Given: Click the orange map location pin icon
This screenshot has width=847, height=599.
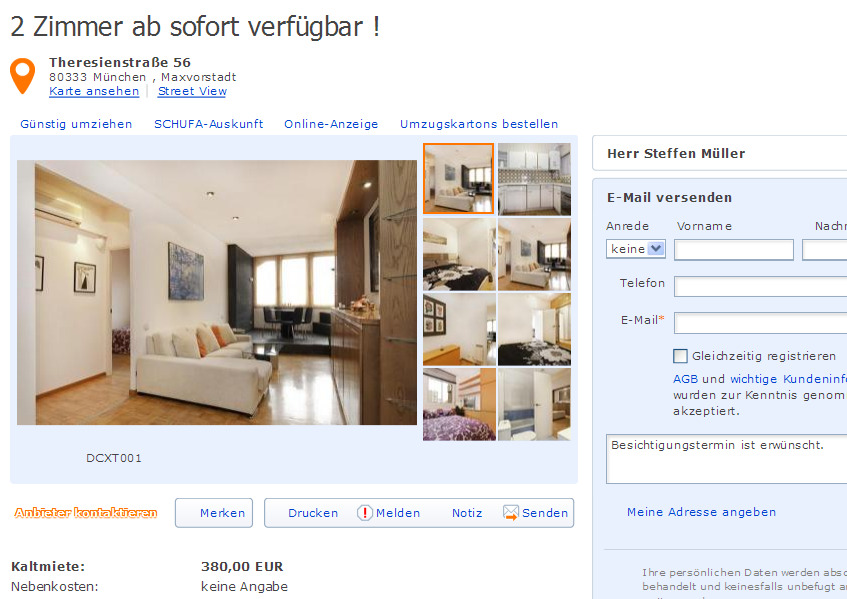Looking at the screenshot, I should [23, 76].
